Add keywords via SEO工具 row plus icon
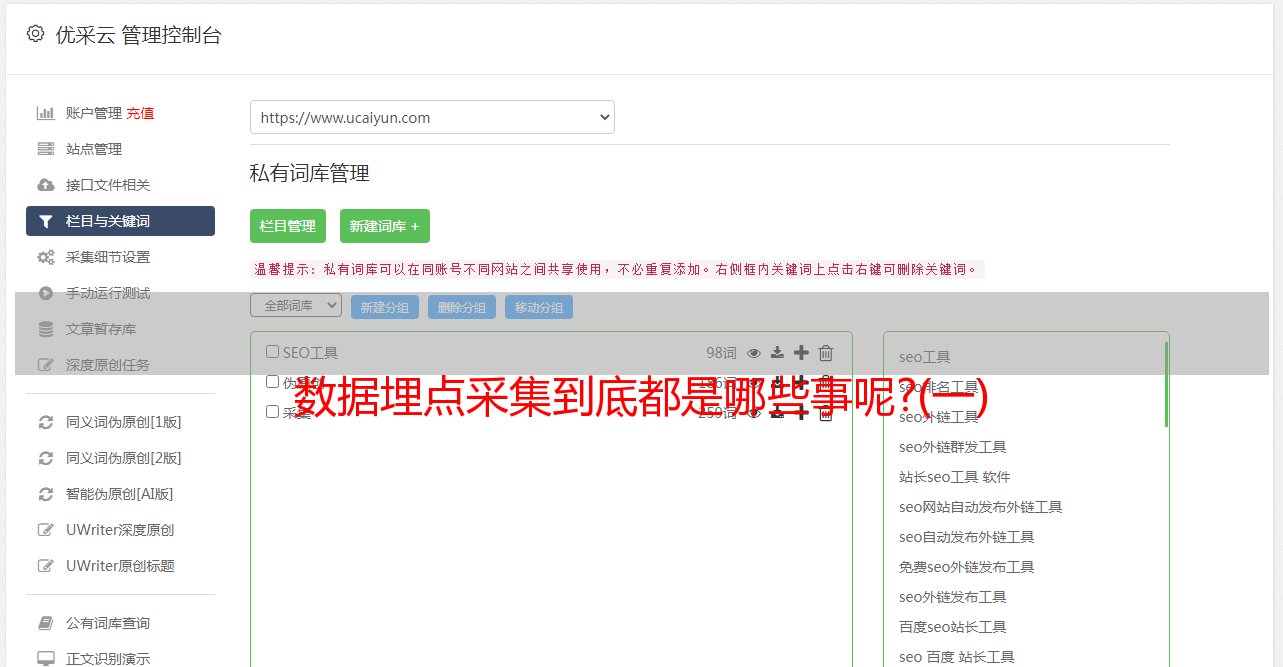1283x667 pixels. [801, 352]
